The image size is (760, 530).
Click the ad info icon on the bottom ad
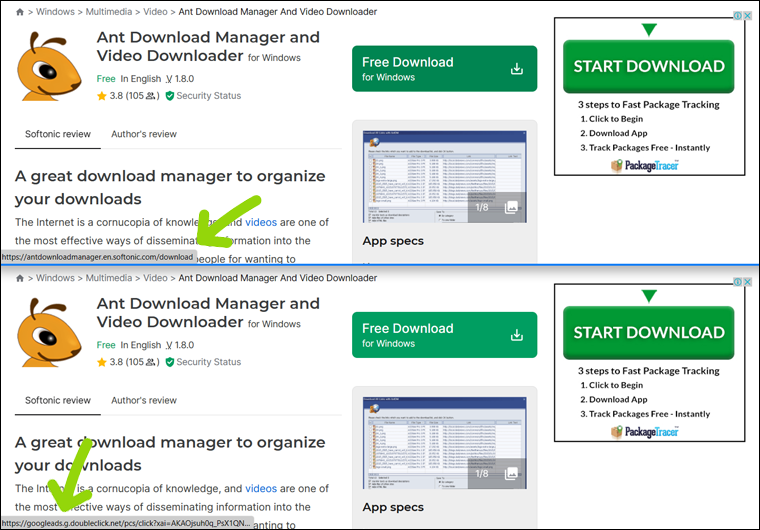pyautogui.click(x=738, y=282)
